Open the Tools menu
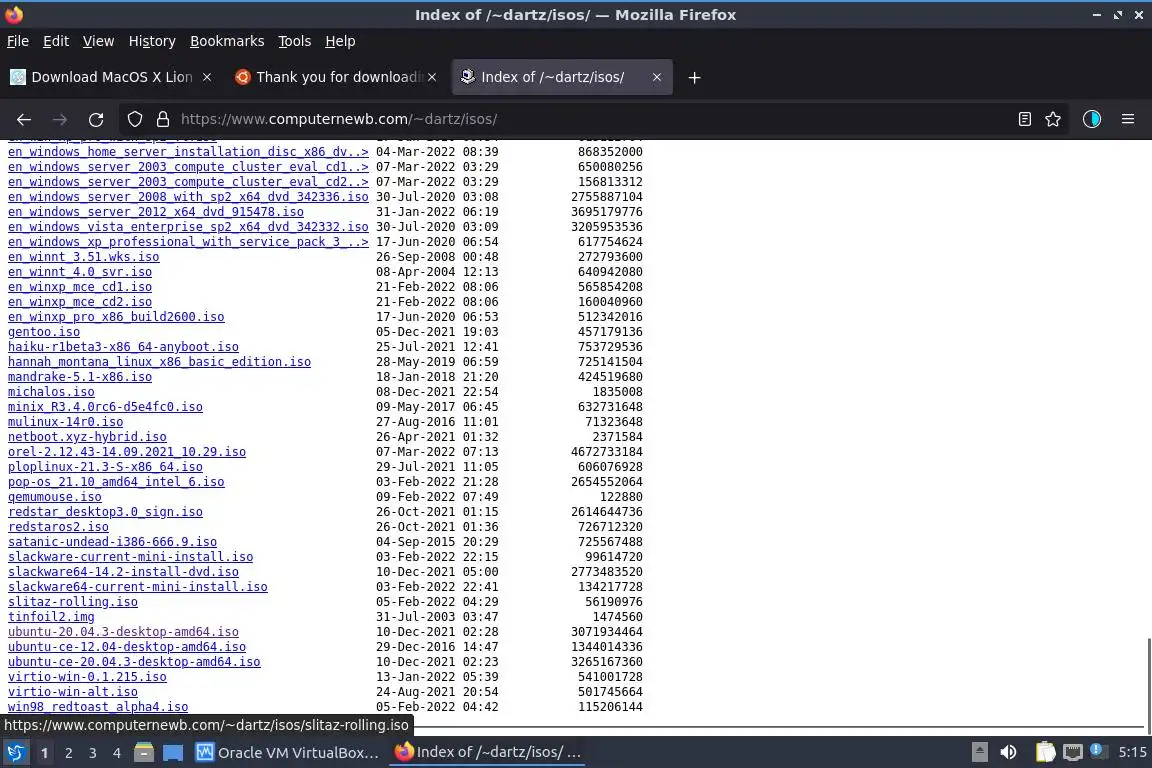Screen dimensions: 1152x768 point(295,41)
